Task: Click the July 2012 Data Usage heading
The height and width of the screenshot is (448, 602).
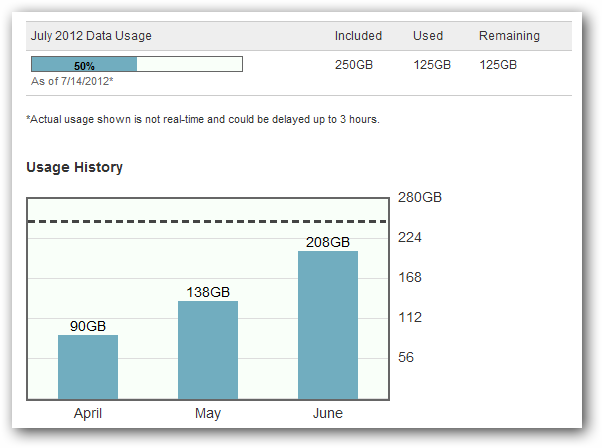Action: coord(91,36)
